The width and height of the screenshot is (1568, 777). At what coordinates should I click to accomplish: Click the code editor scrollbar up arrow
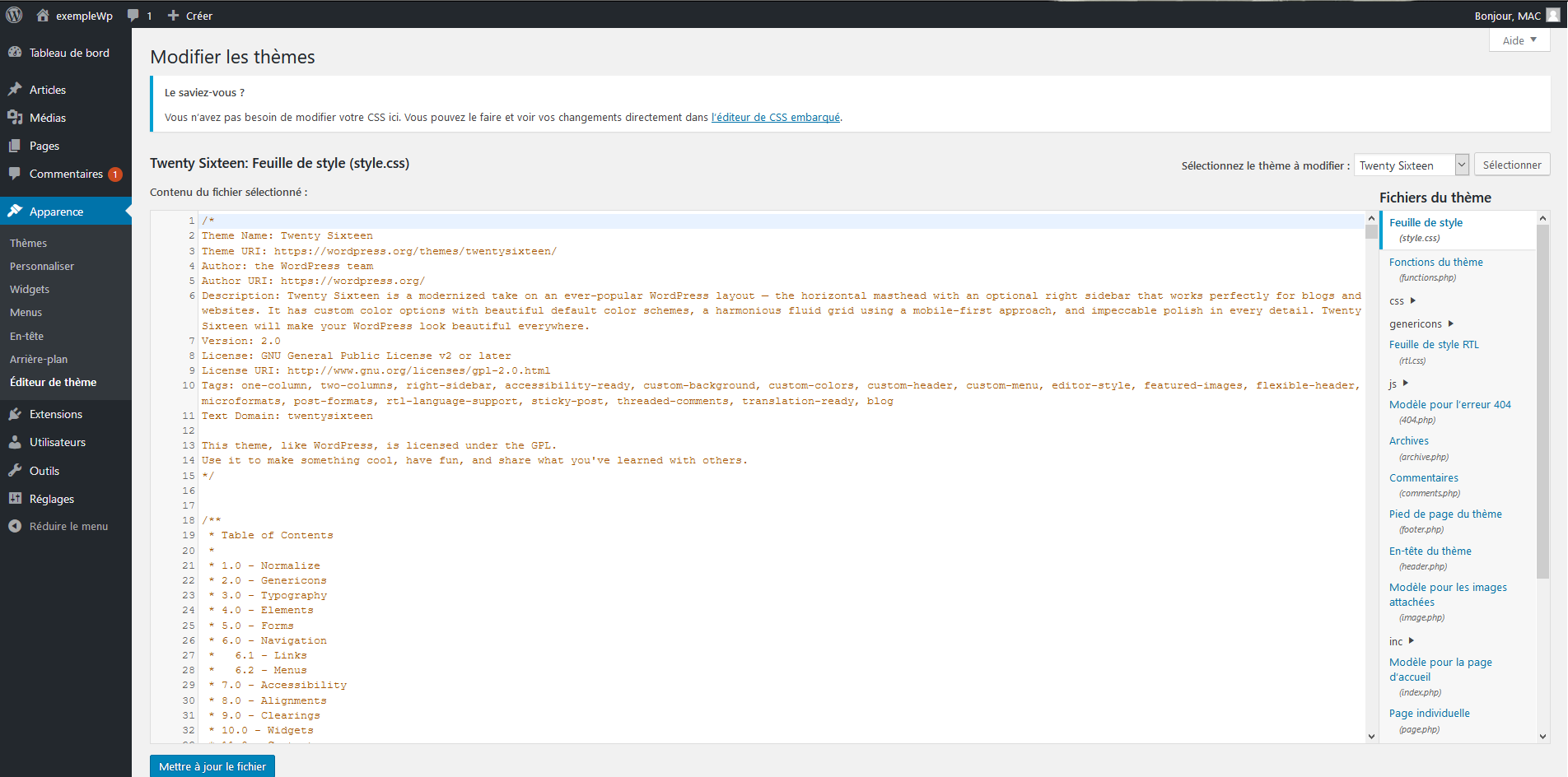(x=1371, y=219)
